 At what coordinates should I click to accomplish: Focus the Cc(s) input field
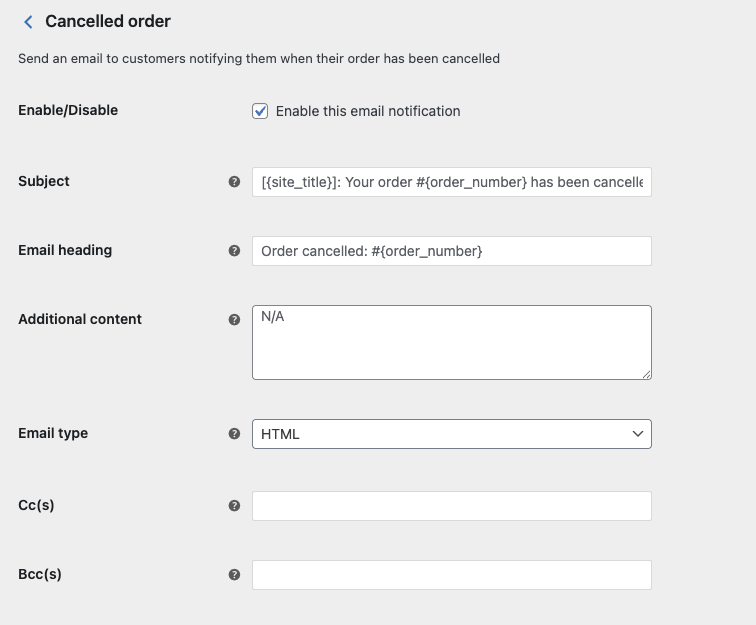[451, 506]
